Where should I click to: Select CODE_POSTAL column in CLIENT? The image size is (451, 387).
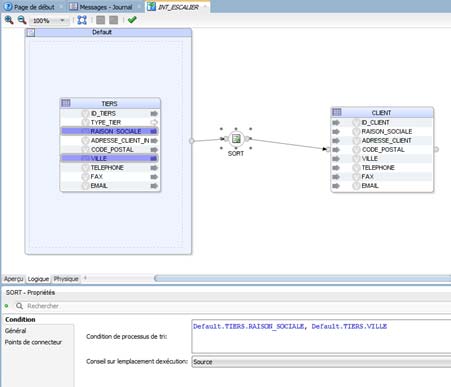pyautogui.click(x=382, y=150)
